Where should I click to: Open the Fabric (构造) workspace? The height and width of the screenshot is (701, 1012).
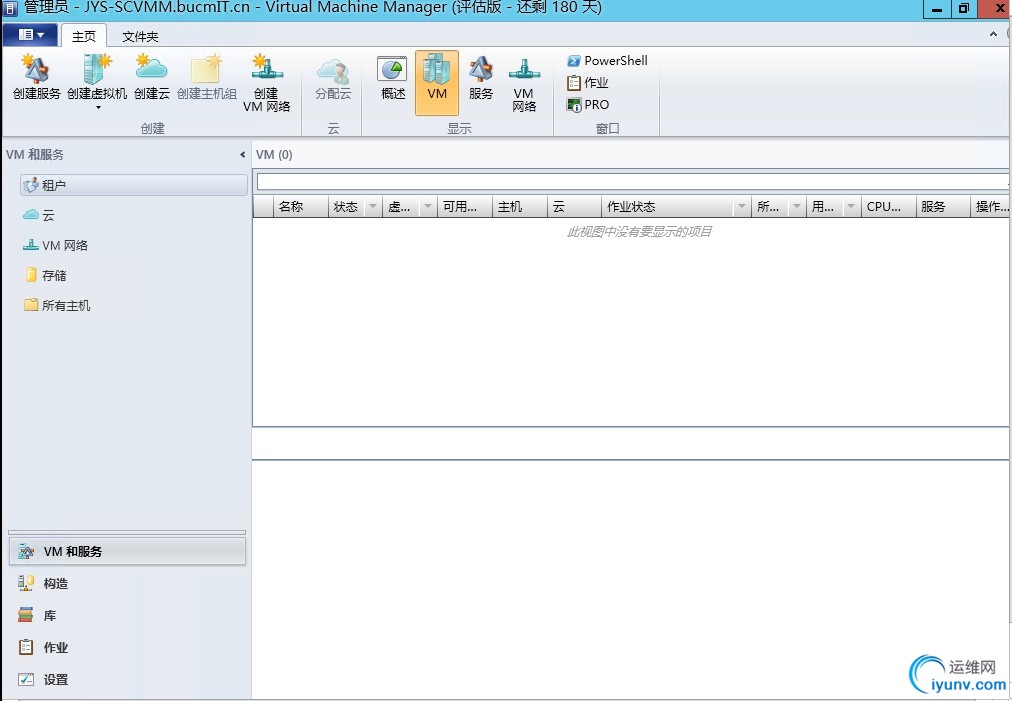(x=127, y=584)
